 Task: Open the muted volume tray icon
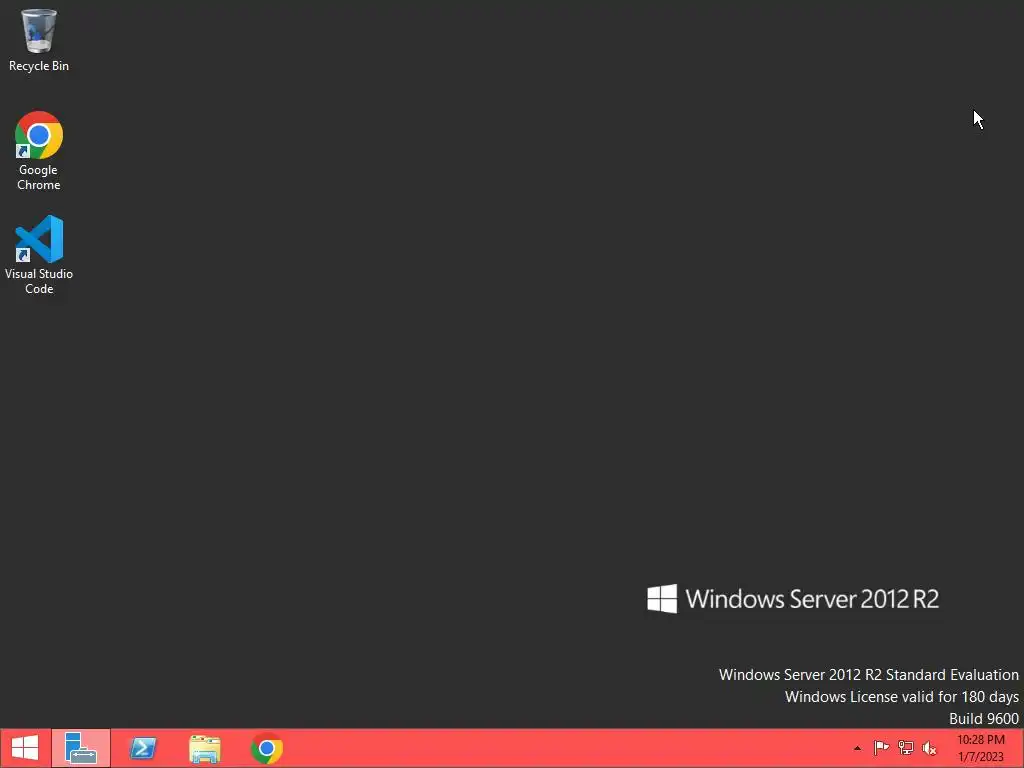929,748
